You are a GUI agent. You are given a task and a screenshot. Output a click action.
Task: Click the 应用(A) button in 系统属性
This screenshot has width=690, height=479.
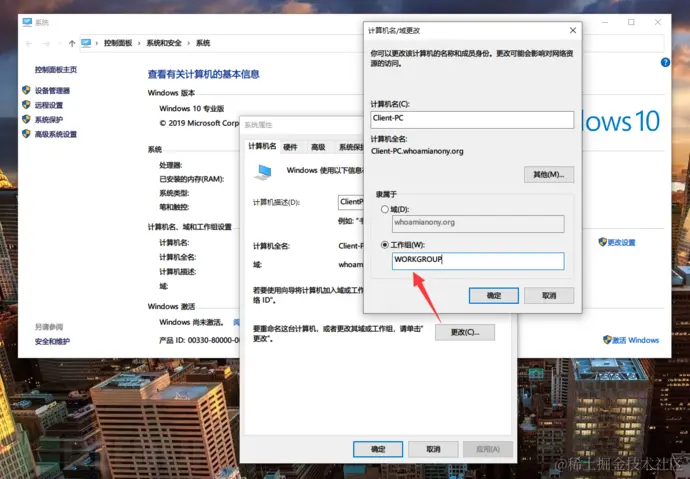pos(488,449)
